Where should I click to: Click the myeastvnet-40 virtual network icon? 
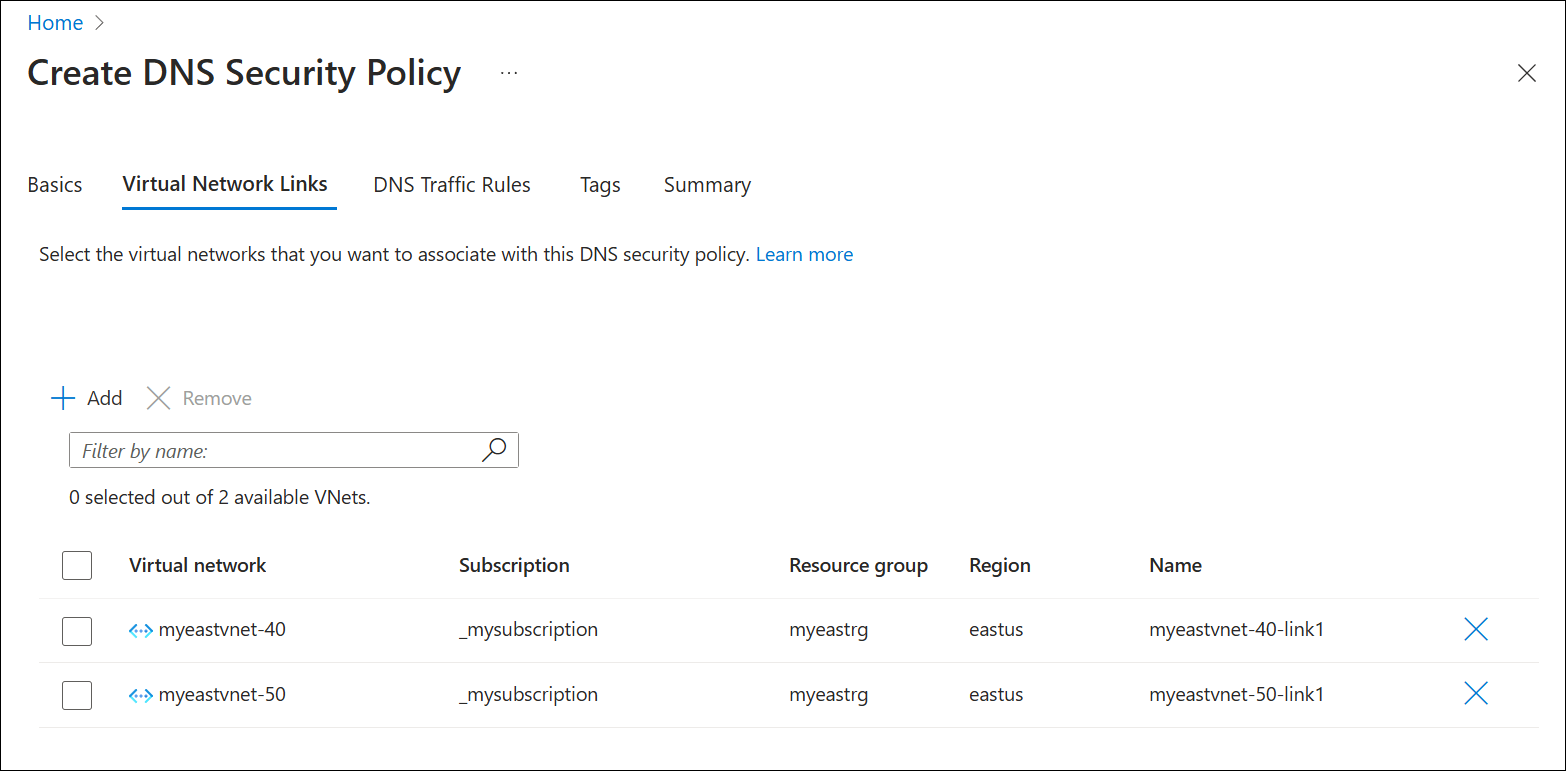[141, 630]
